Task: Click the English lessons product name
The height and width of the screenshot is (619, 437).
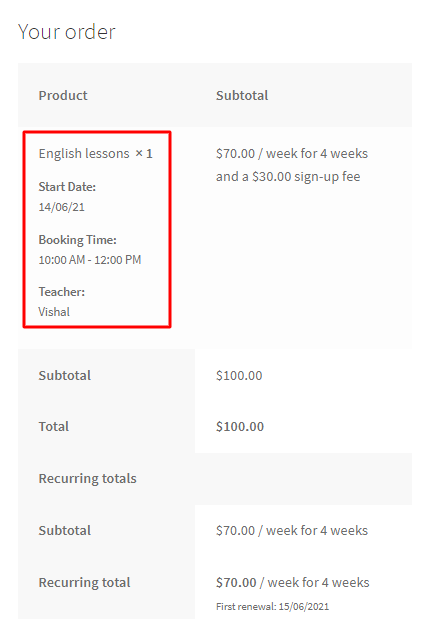Action: 84,154
